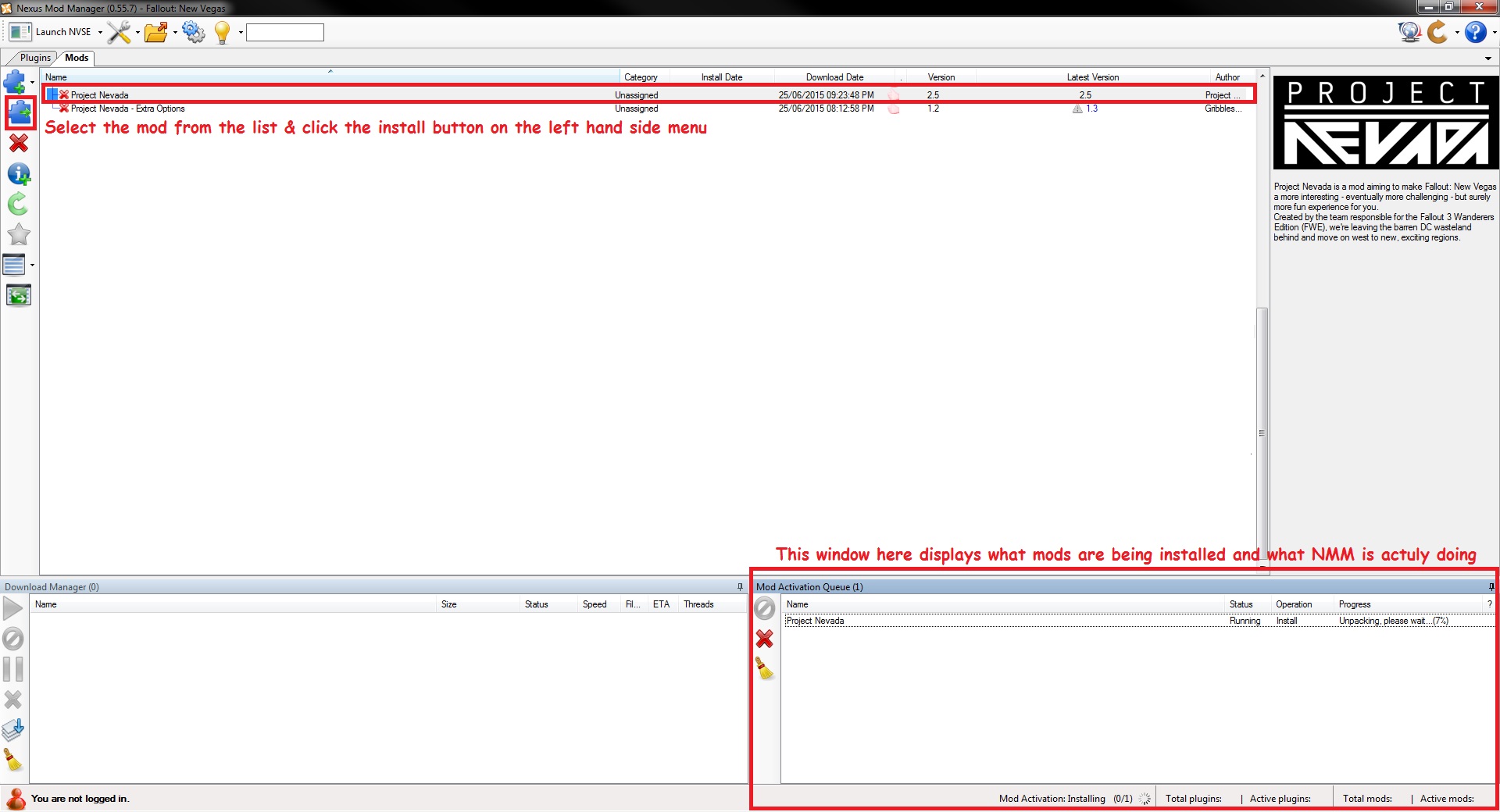Expand the add mod dropdown arrow

[32, 82]
